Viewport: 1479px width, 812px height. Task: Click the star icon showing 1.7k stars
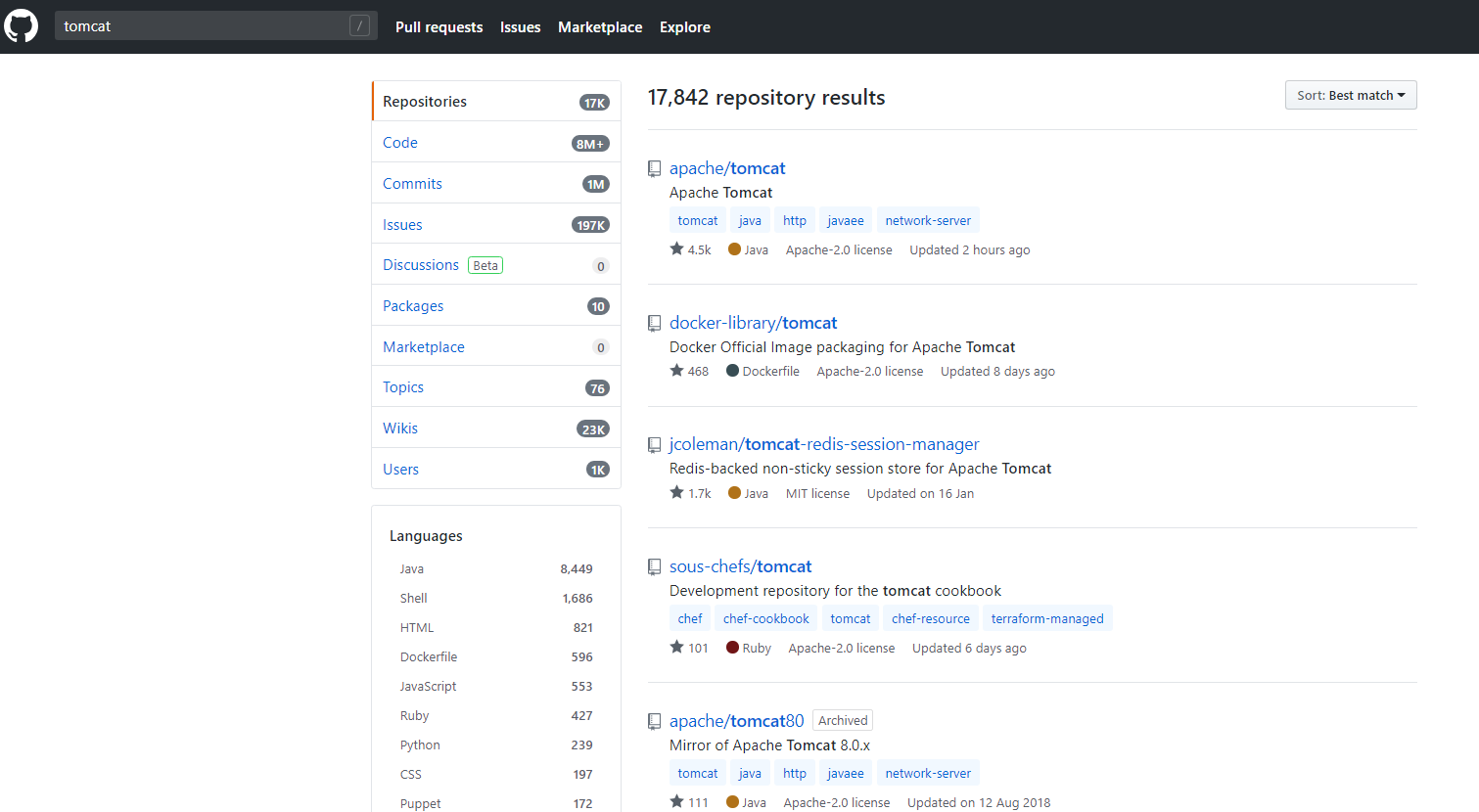point(676,493)
